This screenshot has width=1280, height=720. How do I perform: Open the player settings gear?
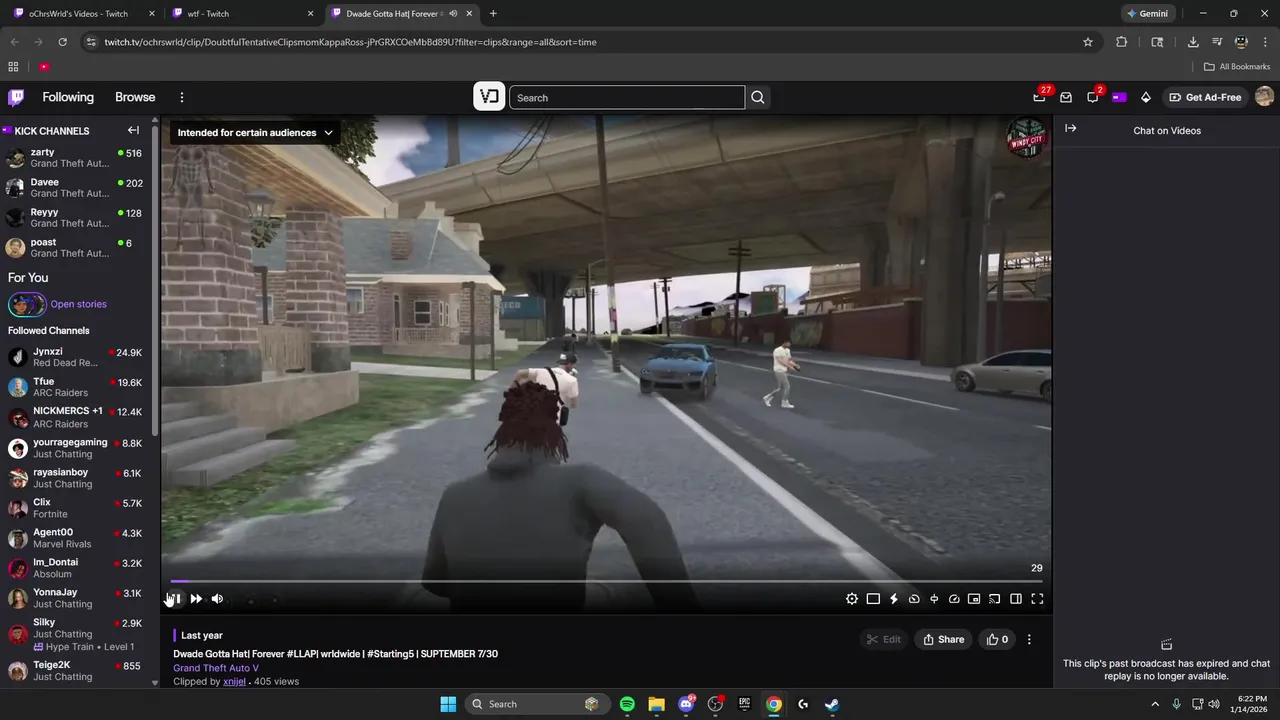(852, 599)
